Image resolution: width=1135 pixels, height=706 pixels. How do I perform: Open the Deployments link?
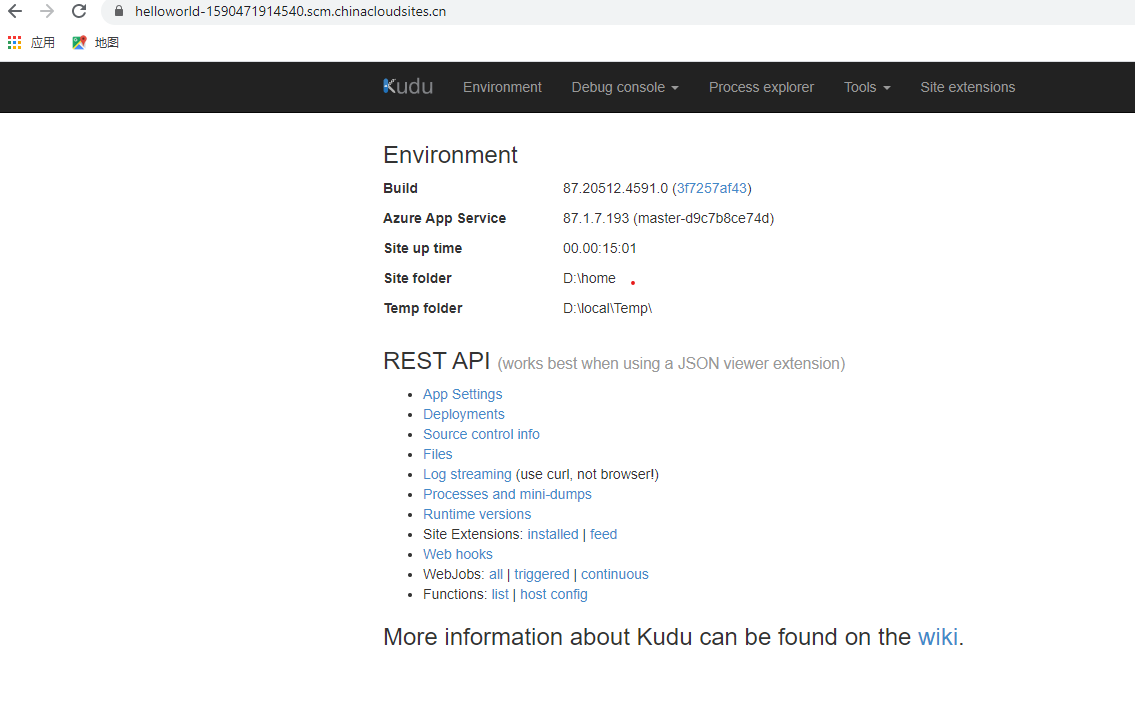(x=464, y=414)
